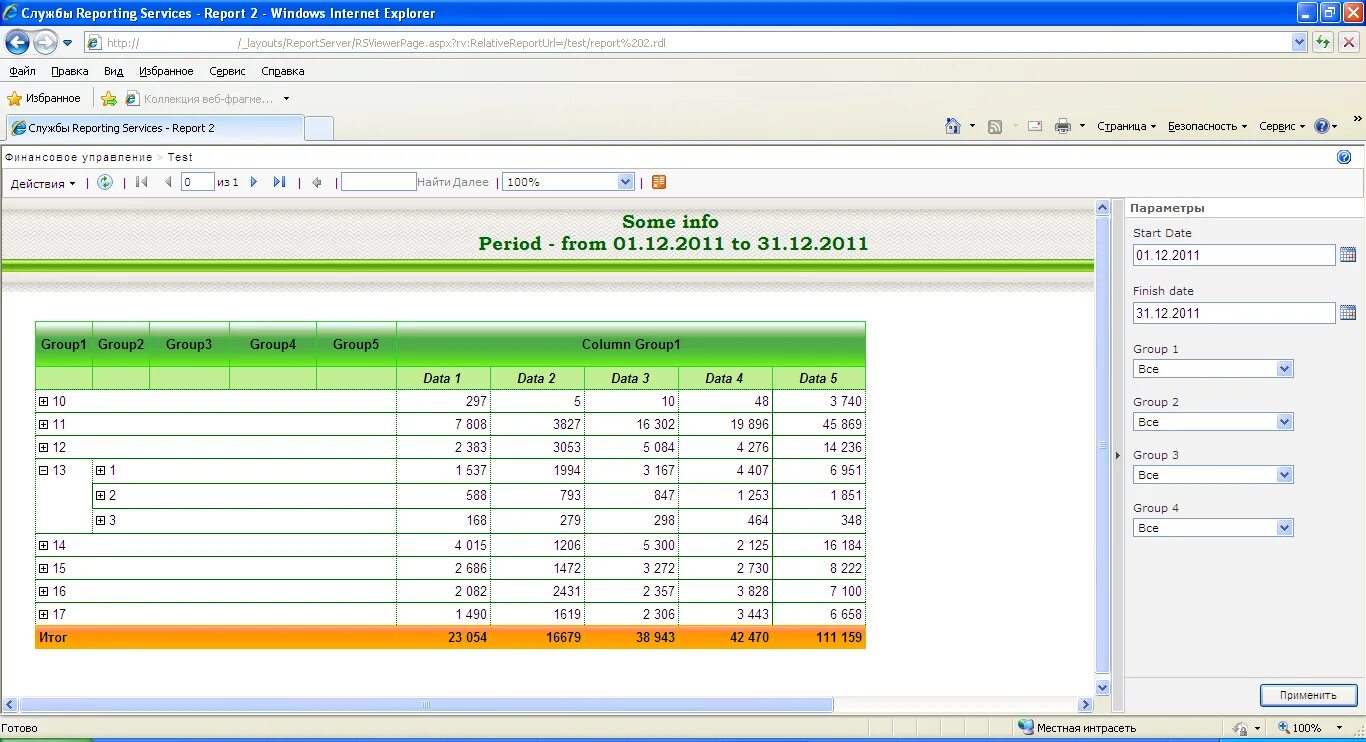
Task: Click the orange data feed export icon
Action: (x=659, y=182)
